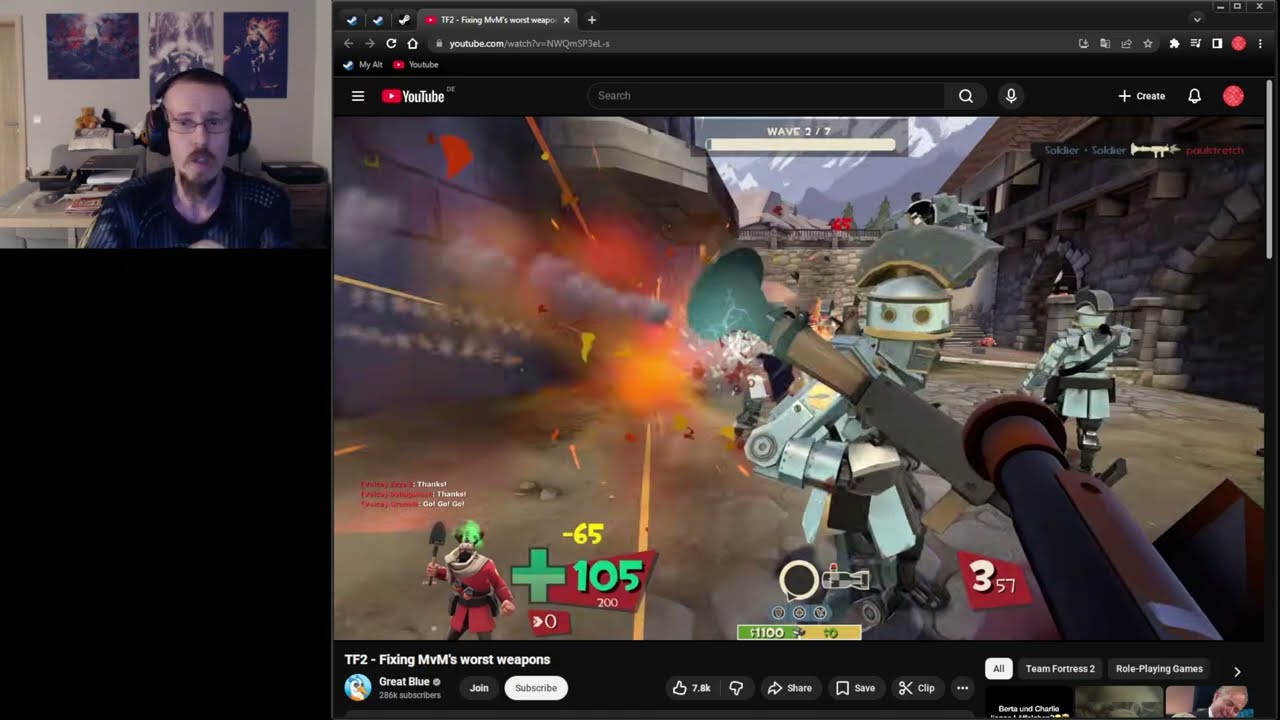The height and width of the screenshot is (720, 1280).
Task: Open the Great Blue channel name link
Action: (404, 682)
